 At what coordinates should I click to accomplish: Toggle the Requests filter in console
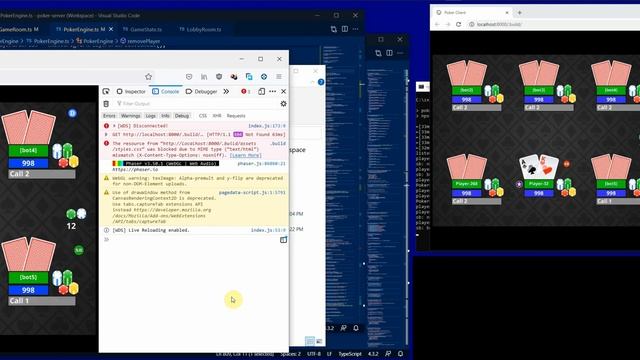pos(236,116)
